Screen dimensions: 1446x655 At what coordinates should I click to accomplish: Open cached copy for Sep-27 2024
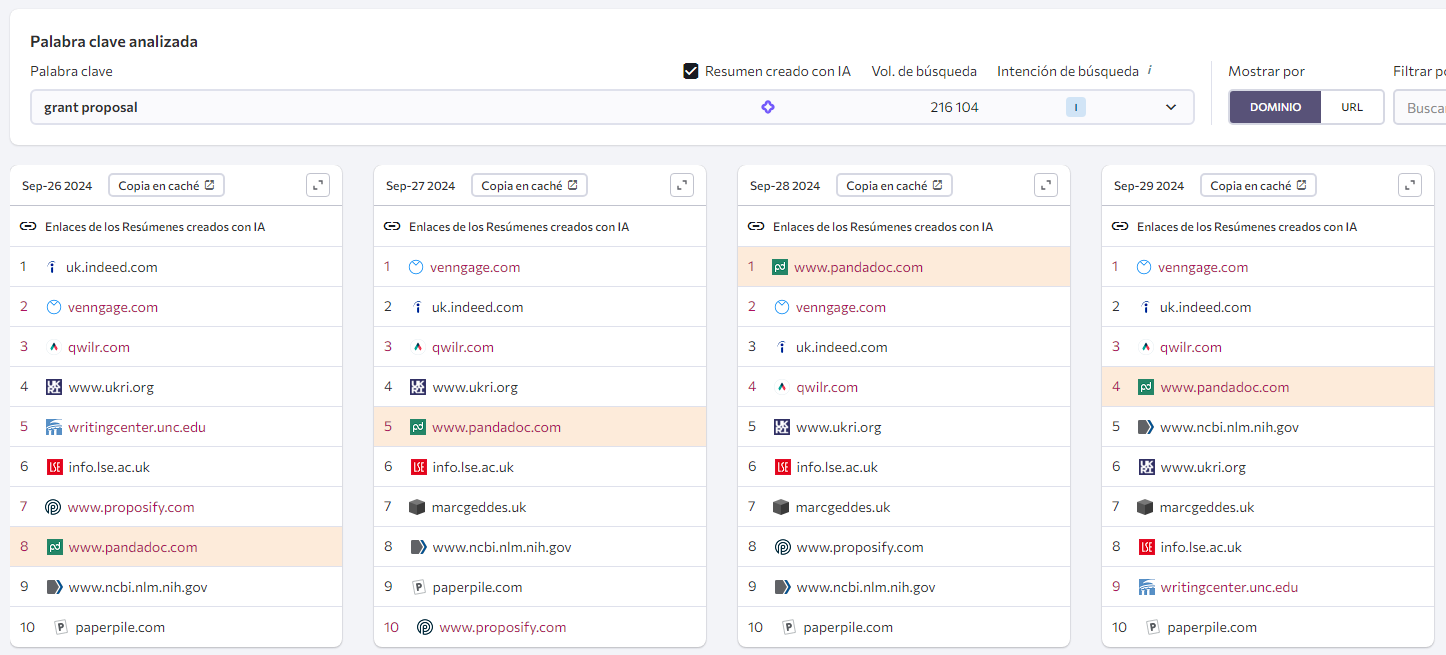(530, 185)
